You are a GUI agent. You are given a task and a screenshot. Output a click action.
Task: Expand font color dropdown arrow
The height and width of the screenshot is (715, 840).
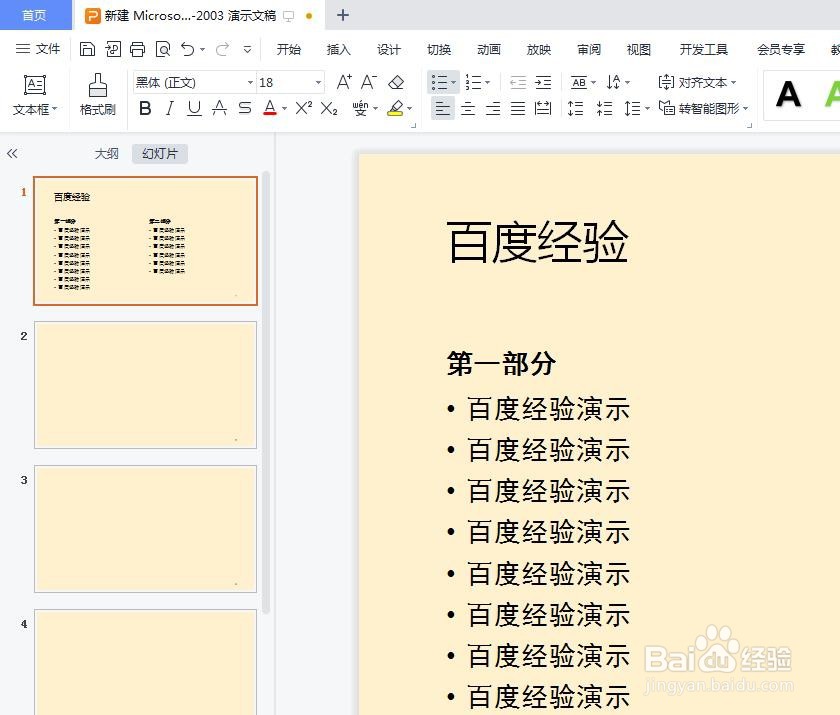[x=284, y=109]
